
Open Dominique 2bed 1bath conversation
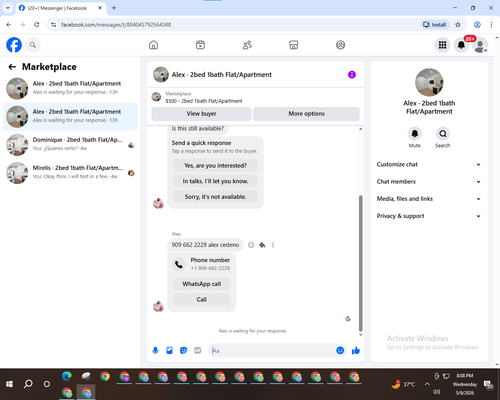(70, 145)
